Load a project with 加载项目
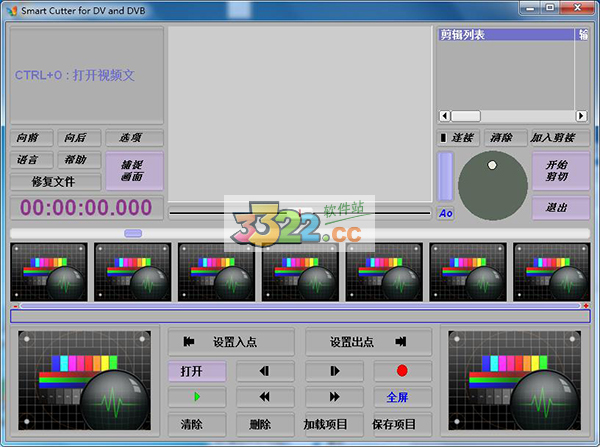Image resolution: width=600 pixels, height=447 pixels. [334, 424]
